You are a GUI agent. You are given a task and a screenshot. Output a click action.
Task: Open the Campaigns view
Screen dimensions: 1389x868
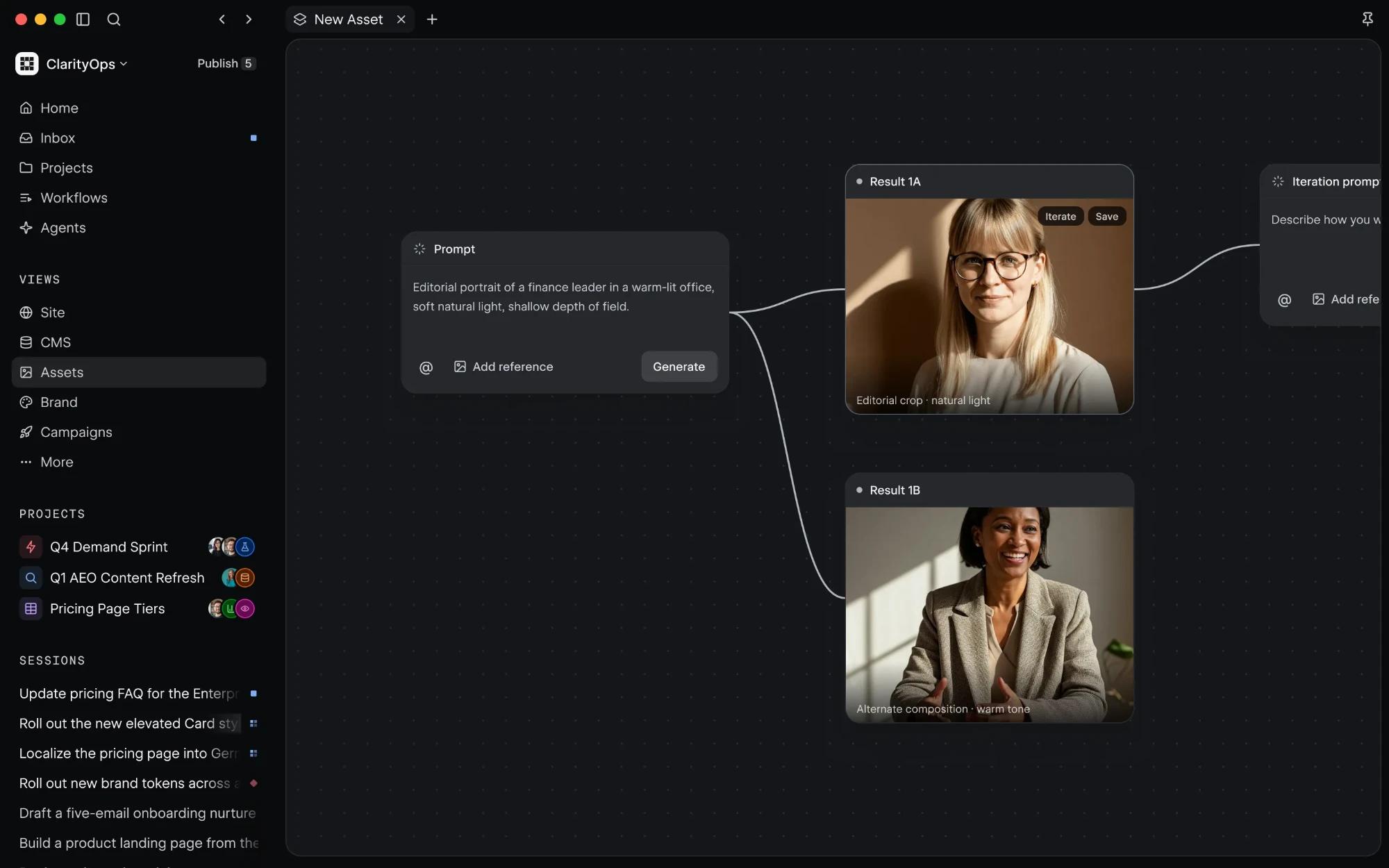click(x=139, y=432)
